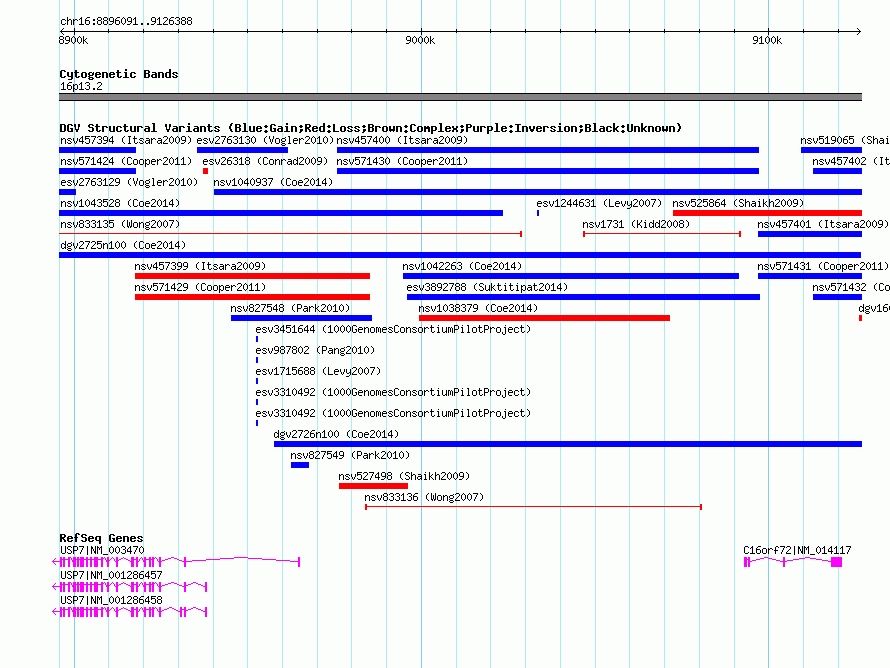890x668 pixels.
Task: Open the nsv1040937 (Coe2014) label
Action: tap(273, 182)
